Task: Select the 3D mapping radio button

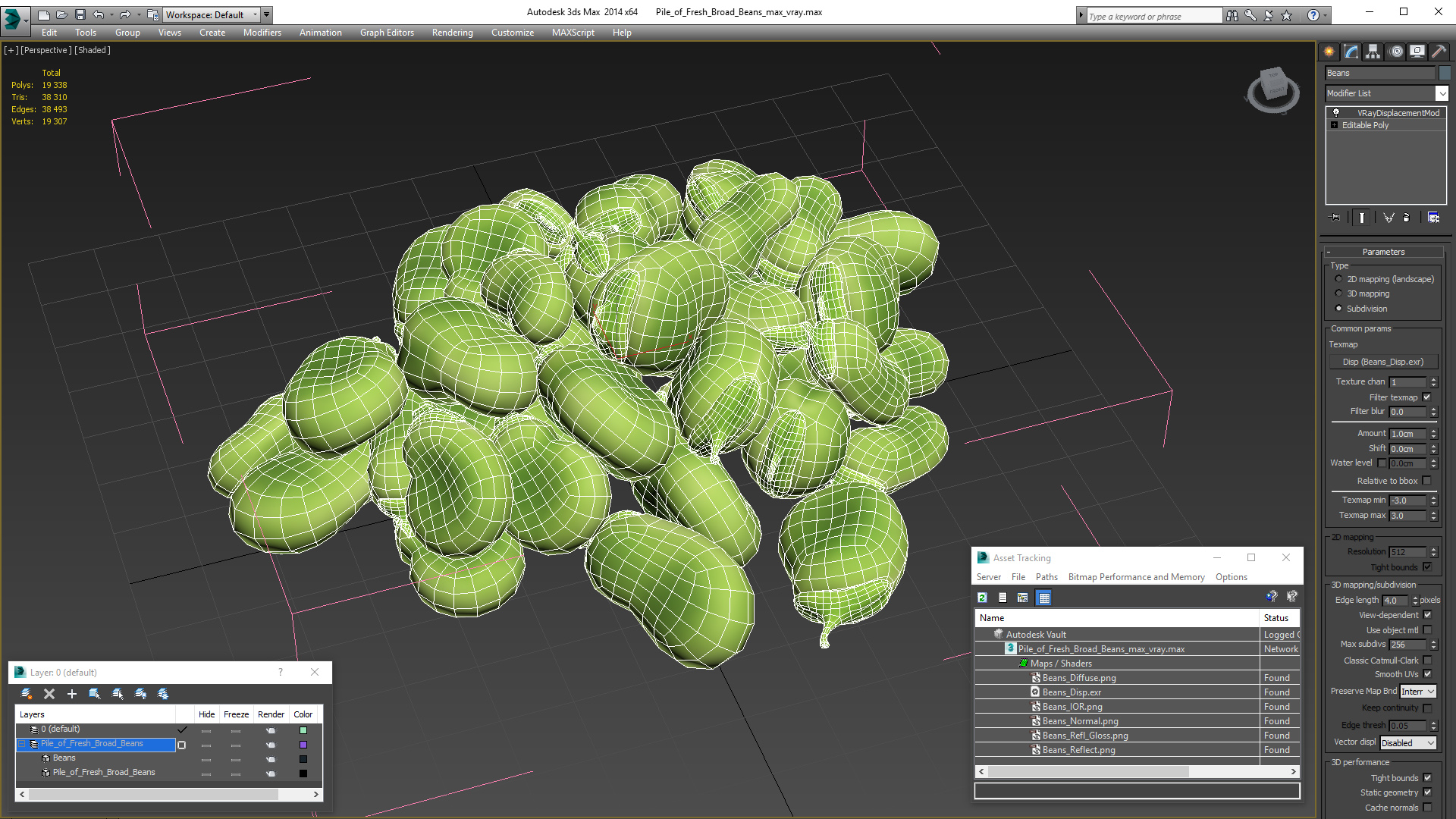Action: (1338, 293)
